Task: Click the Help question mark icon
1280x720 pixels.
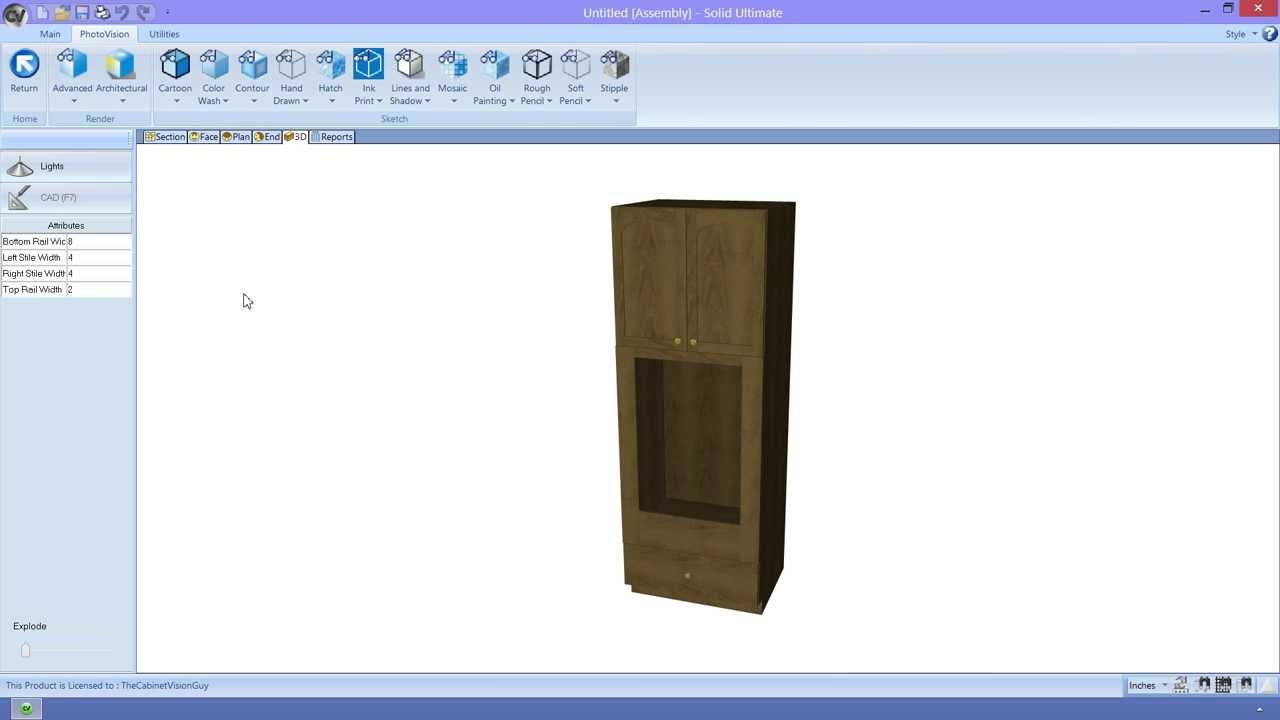Action: pos(1269,34)
